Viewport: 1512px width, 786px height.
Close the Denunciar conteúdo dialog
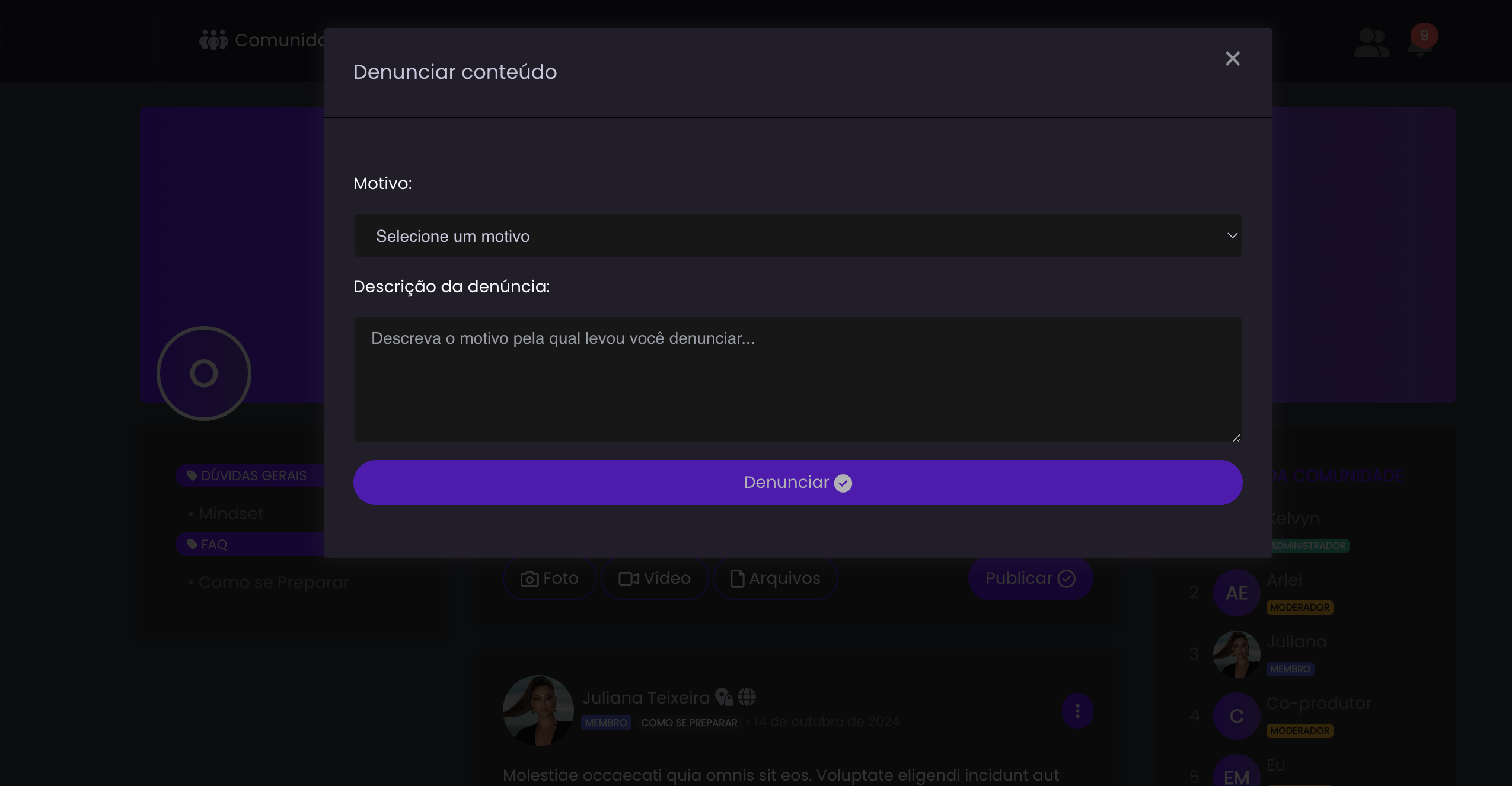[x=1232, y=58]
